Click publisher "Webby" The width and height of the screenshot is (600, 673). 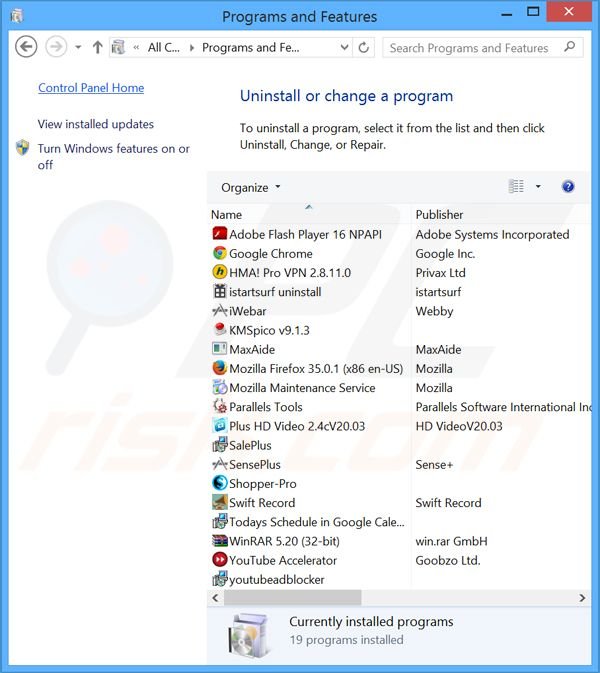pyautogui.click(x=434, y=311)
